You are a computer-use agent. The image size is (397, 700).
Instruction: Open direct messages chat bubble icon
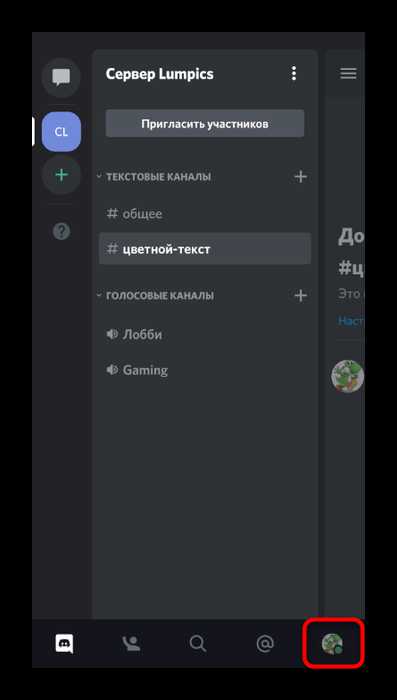point(61,77)
